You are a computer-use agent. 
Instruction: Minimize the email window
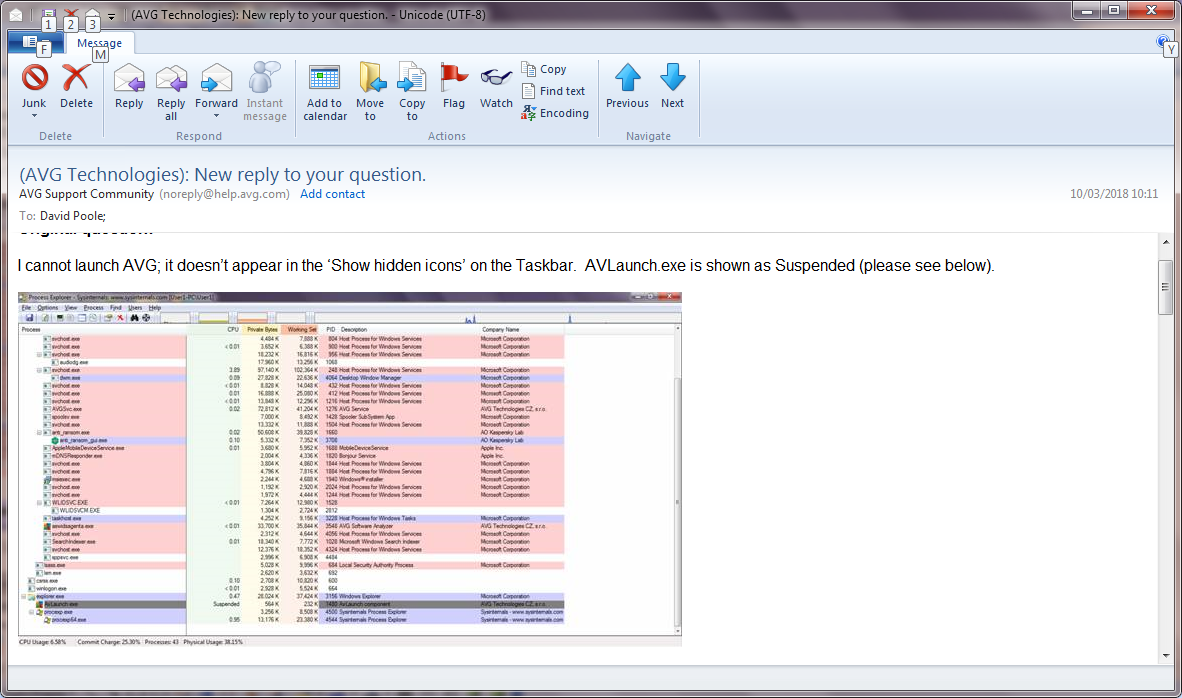(x=1087, y=11)
